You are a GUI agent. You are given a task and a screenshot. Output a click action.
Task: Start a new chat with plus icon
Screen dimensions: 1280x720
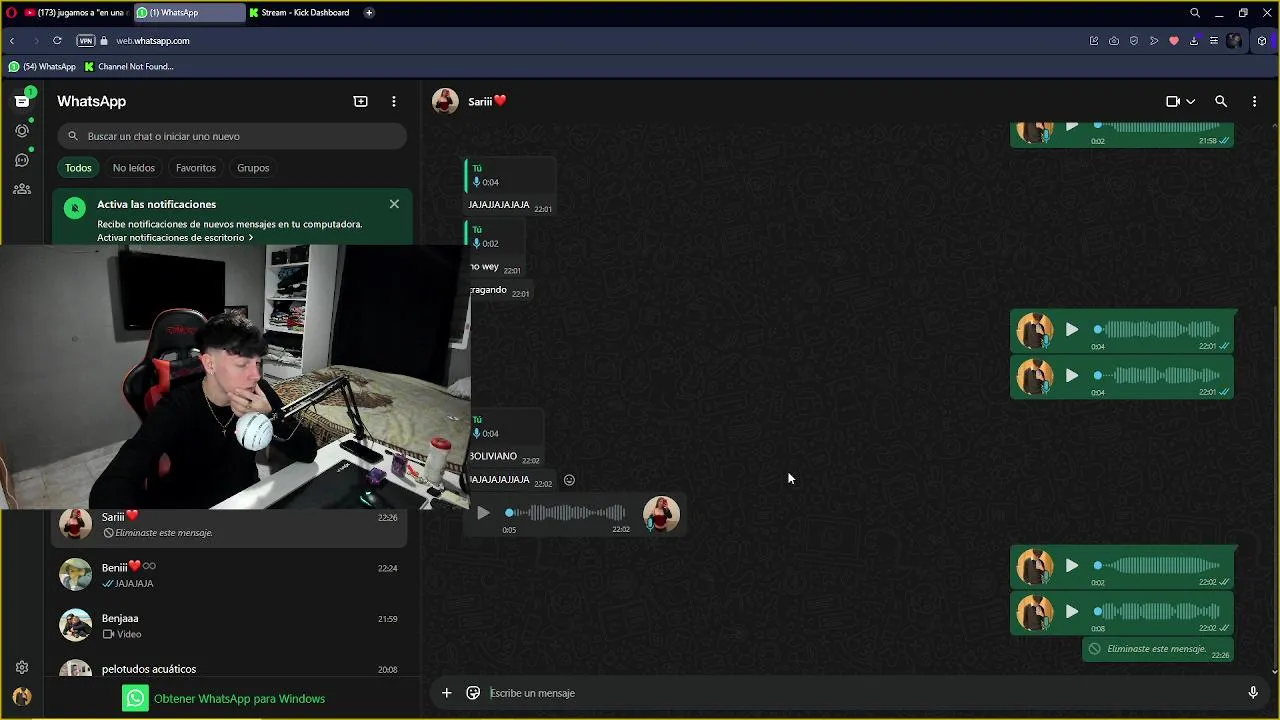[361, 101]
